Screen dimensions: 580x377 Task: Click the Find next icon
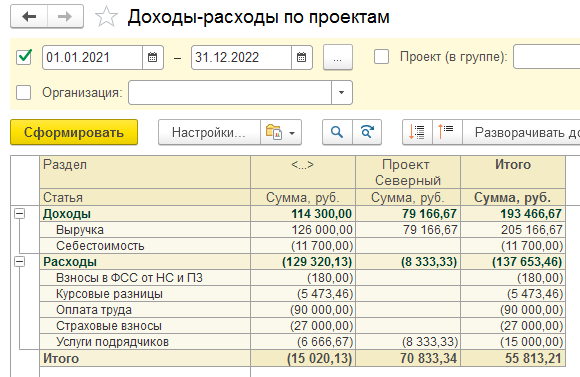[x=367, y=132]
